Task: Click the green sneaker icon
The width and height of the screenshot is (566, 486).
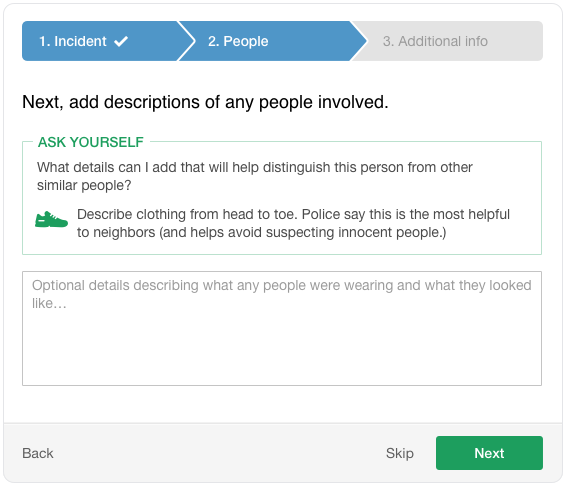Action: pyautogui.click(x=51, y=219)
